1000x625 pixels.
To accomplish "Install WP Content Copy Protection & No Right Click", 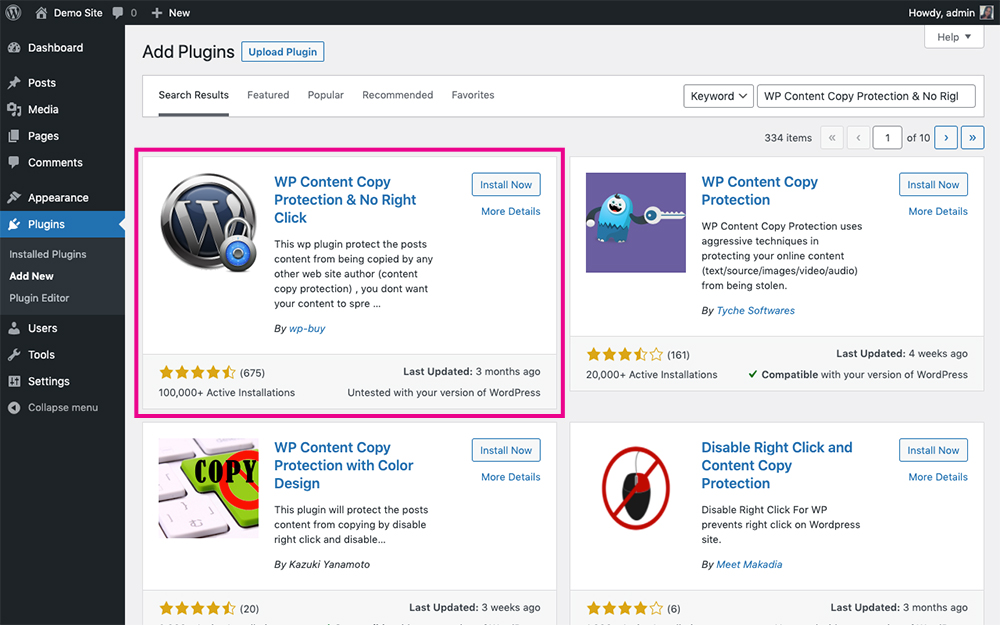I will (x=506, y=184).
